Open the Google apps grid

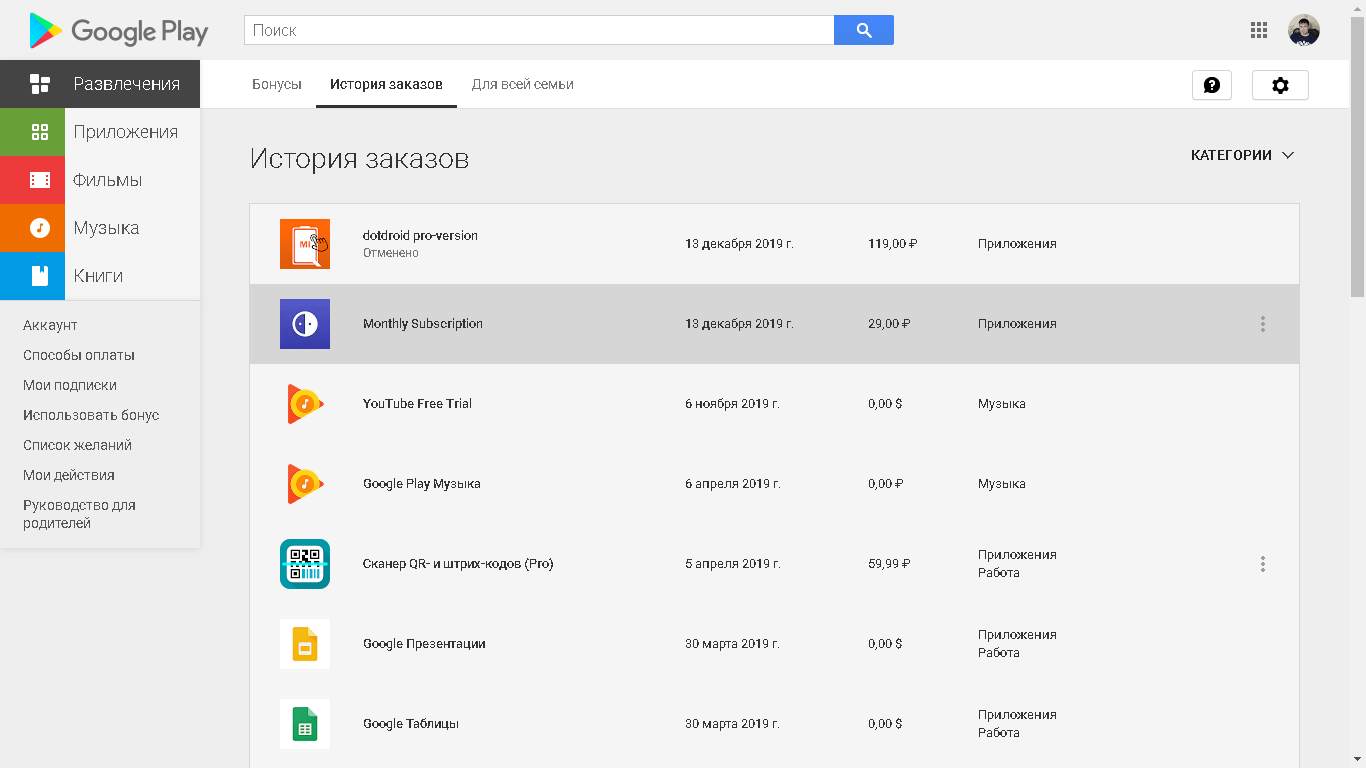1259,30
